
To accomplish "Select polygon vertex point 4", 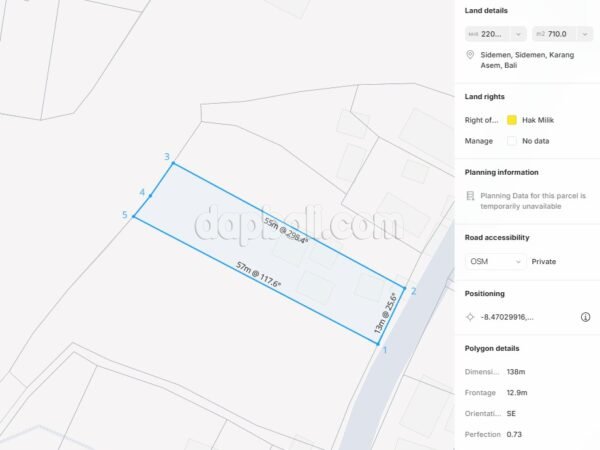I will 150,196.
